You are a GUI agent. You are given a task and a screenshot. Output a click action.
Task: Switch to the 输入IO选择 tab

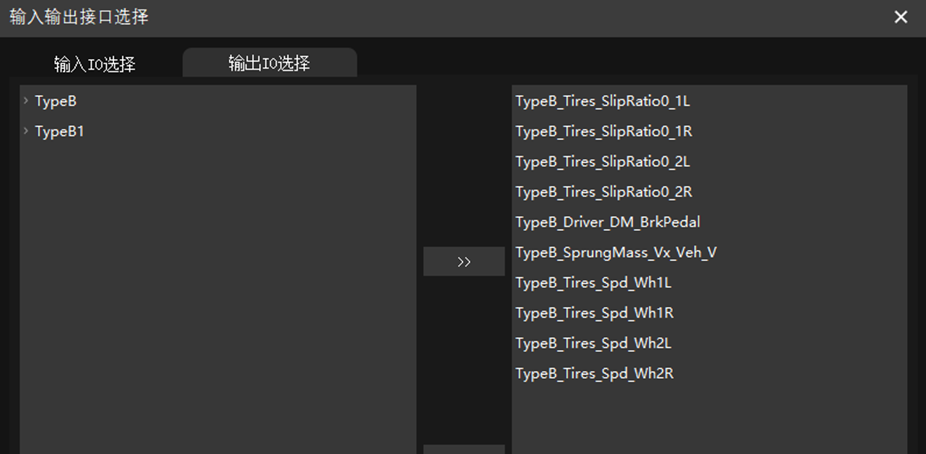pyautogui.click(x=95, y=64)
